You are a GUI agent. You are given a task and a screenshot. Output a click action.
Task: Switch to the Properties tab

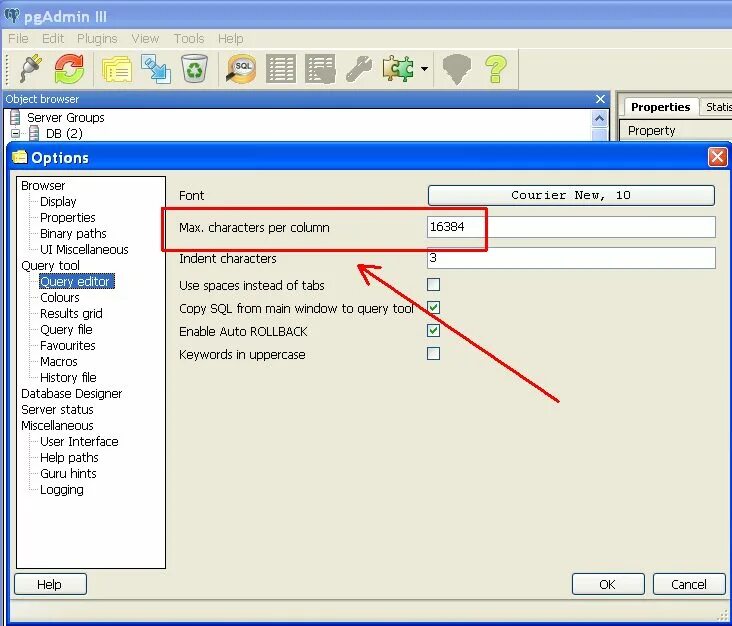[661, 107]
